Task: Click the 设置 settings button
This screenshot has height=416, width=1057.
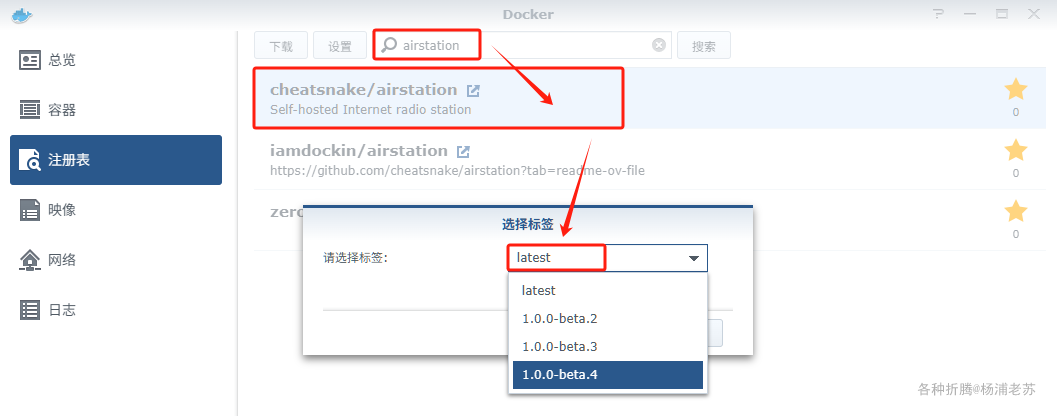Action: pyautogui.click(x=340, y=45)
